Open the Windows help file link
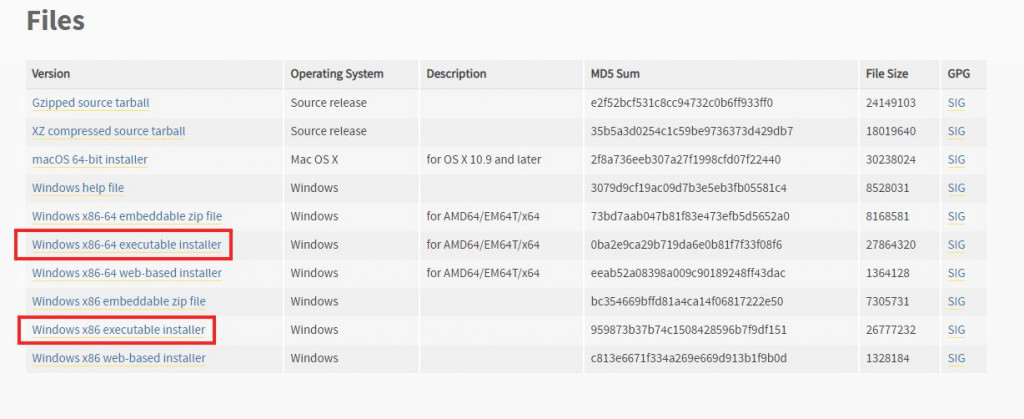This screenshot has height=419, width=1024. click(x=78, y=188)
